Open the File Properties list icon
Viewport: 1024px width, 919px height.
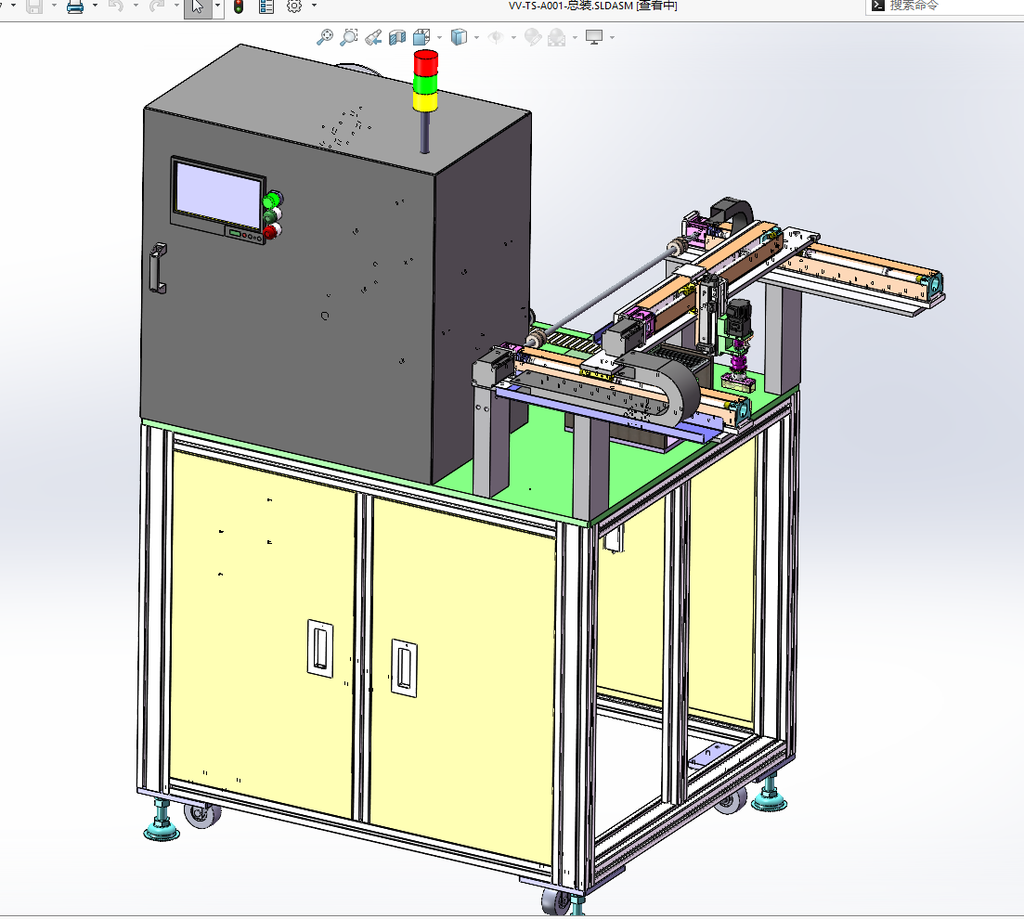(x=266, y=7)
